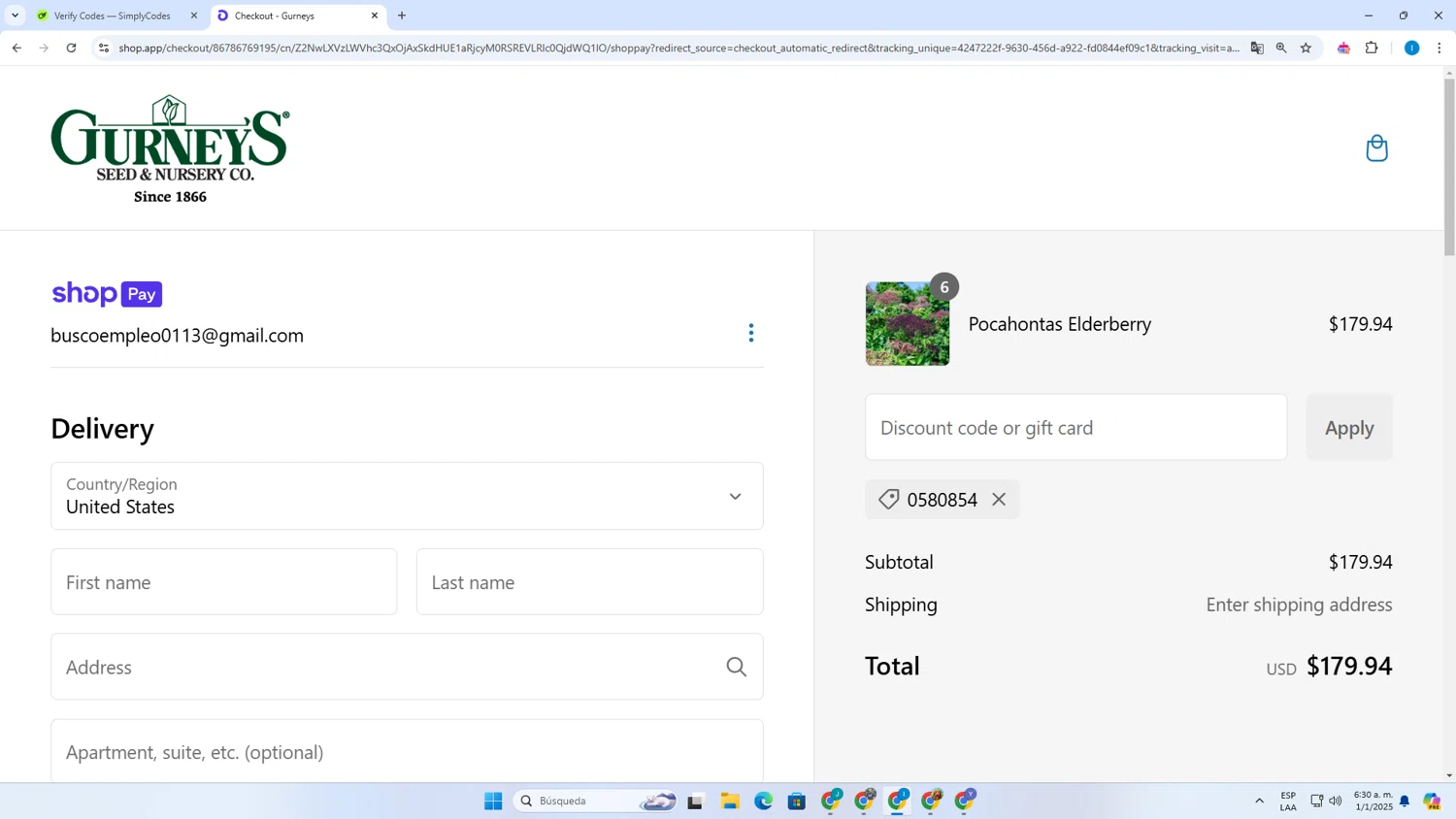Open the ESP LAA language indicator
This screenshot has height=819, width=1456.
click(x=1288, y=801)
